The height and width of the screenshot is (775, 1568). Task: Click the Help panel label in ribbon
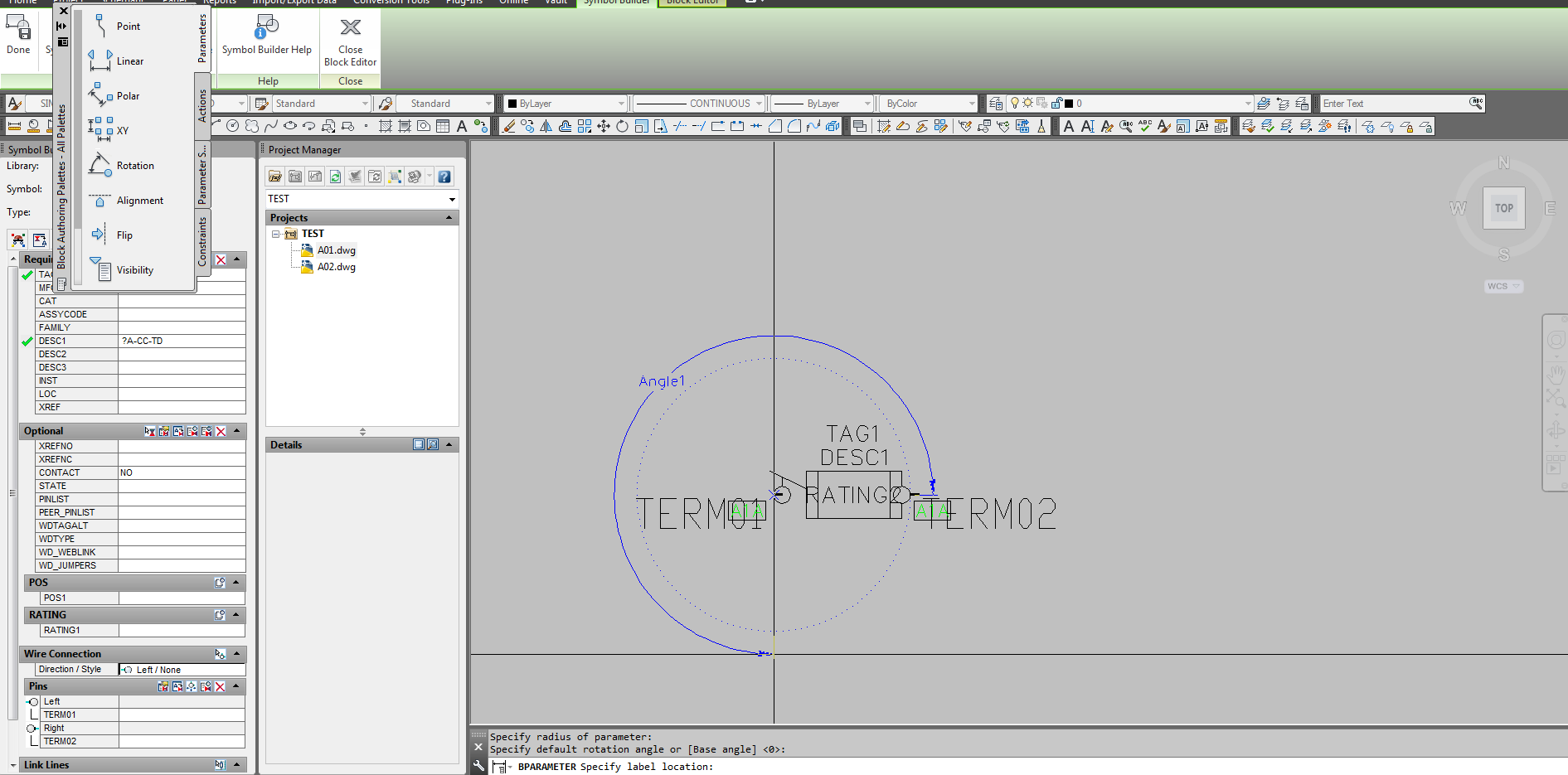click(x=268, y=81)
